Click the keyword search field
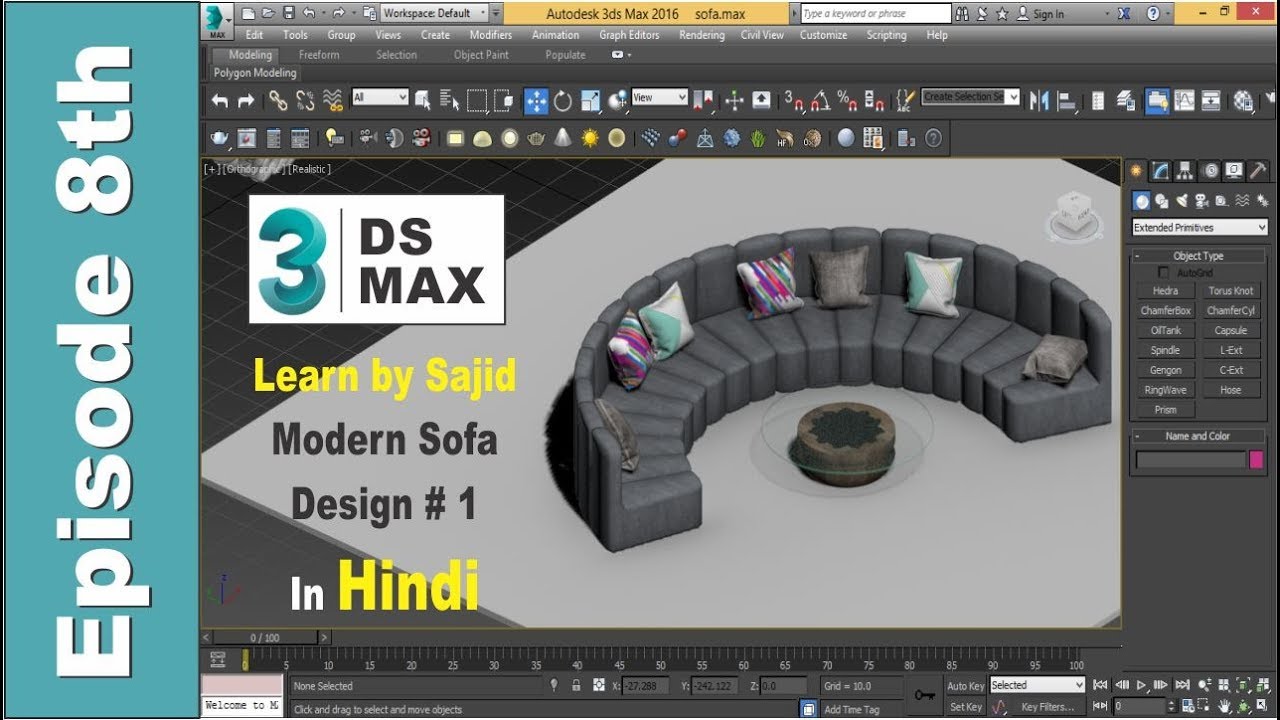 coord(876,13)
